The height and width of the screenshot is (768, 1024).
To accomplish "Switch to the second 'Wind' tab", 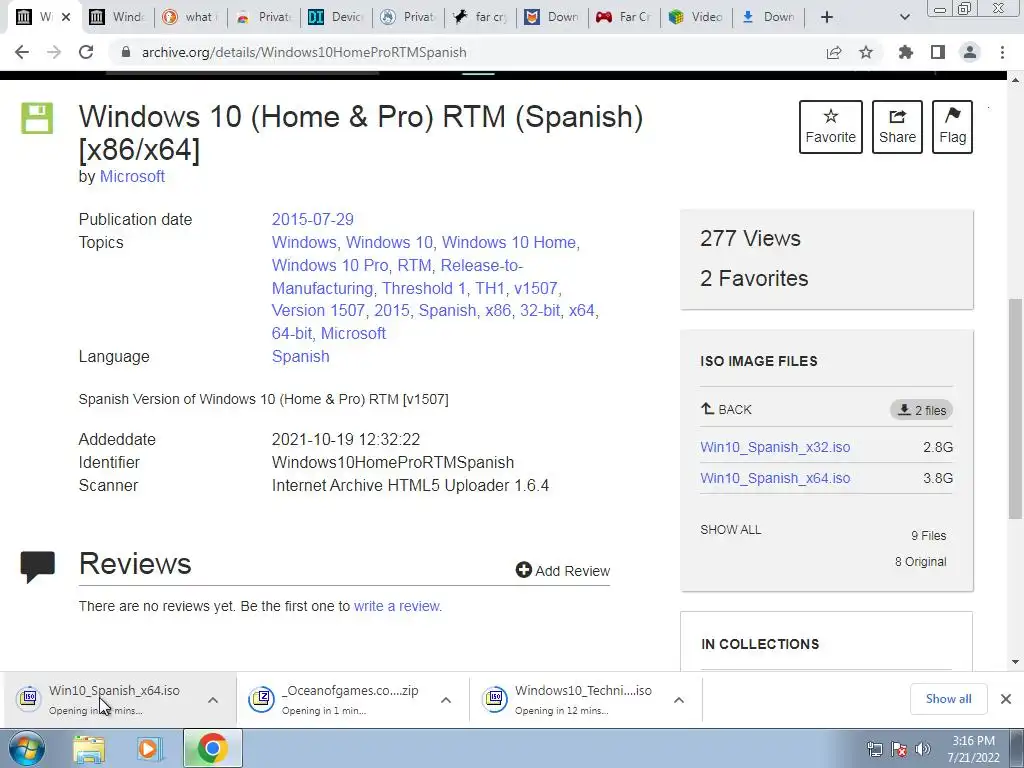I will 118,17.
